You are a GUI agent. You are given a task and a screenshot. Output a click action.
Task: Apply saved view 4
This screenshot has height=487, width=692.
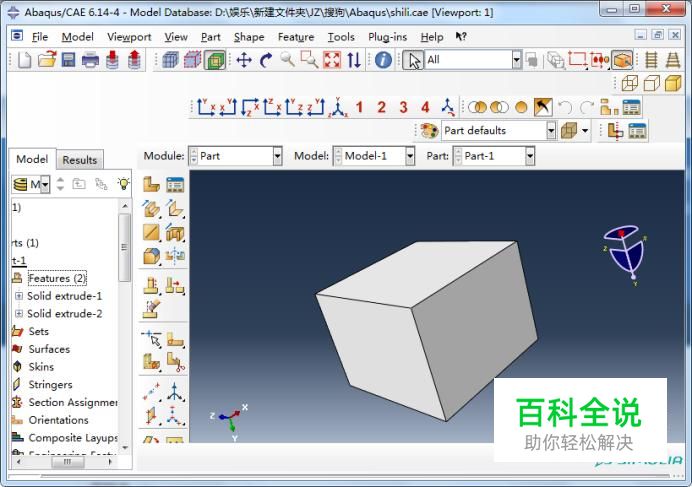425,107
